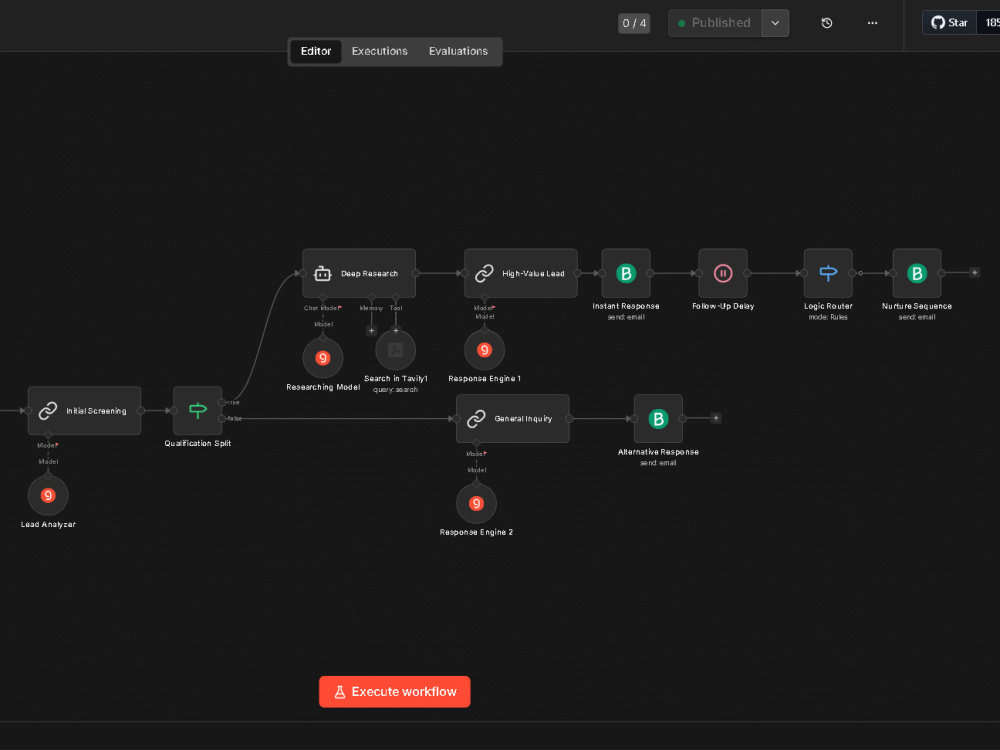The height and width of the screenshot is (750, 1000).
Task: Click the Execute workflow button
Action: (395, 691)
